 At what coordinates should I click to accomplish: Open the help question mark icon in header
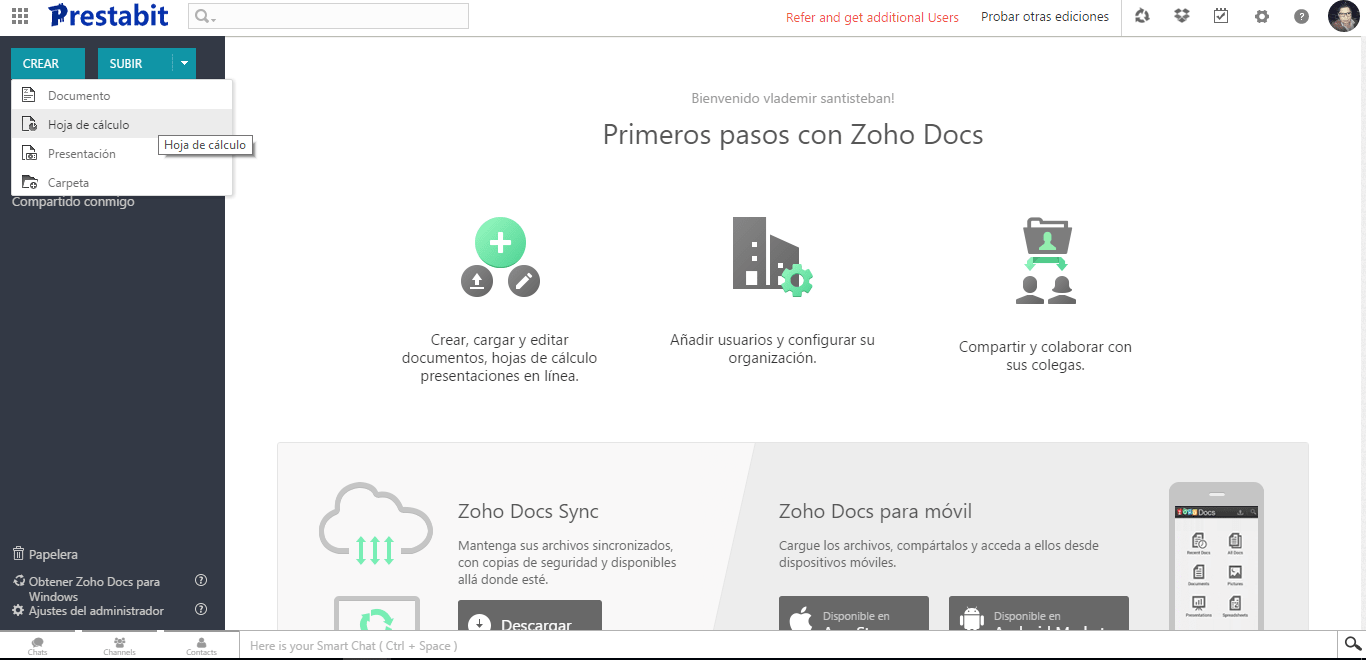coord(1301,17)
